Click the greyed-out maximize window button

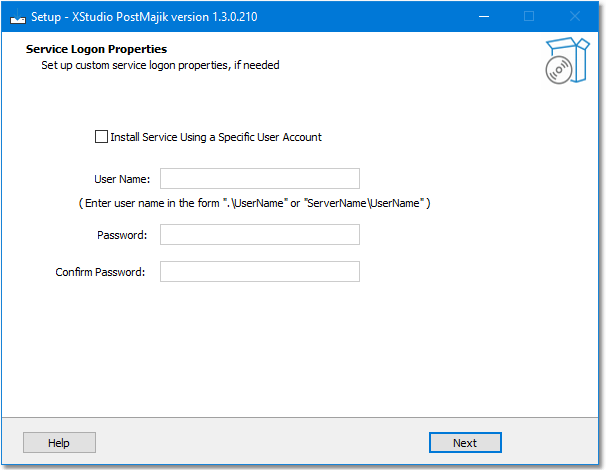coord(529,17)
